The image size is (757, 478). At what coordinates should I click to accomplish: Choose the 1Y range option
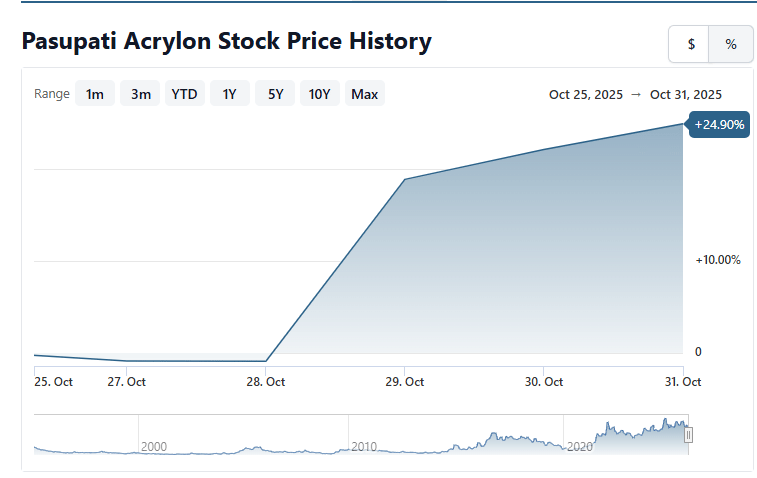pos(229,94)
